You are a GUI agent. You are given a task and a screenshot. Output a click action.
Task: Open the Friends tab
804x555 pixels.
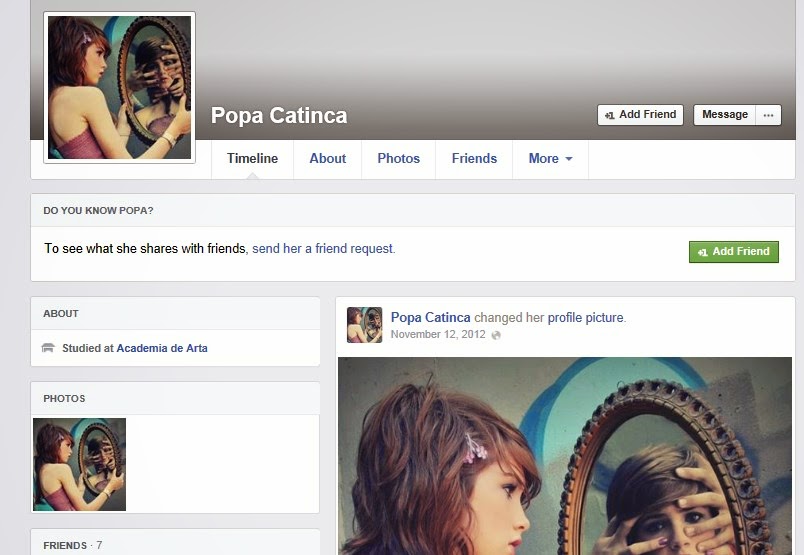474,158
